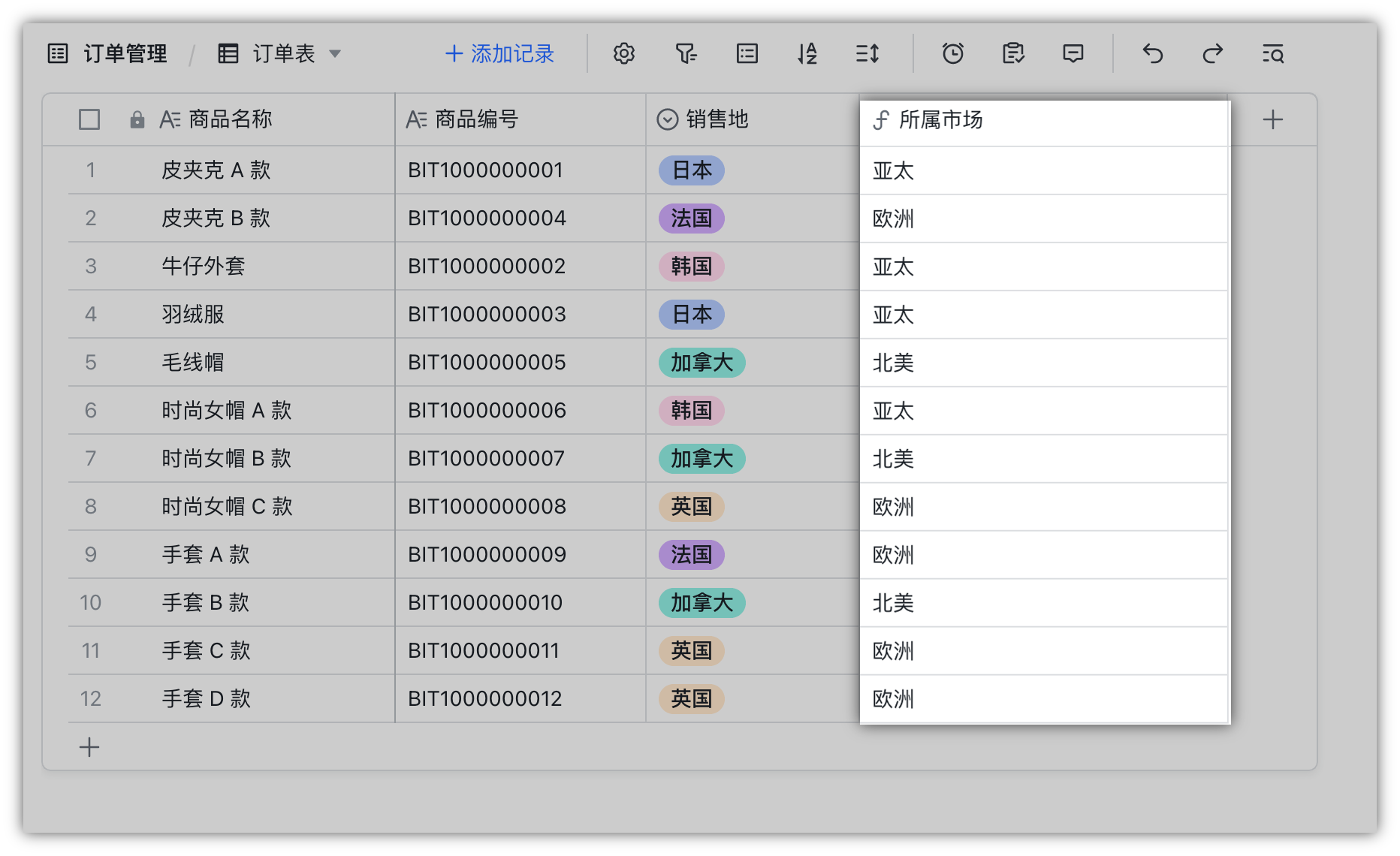Viewport: 1400px width, 856px height.
Task: Click the single-select icon on 销售地 field
Action: point(666,119)
